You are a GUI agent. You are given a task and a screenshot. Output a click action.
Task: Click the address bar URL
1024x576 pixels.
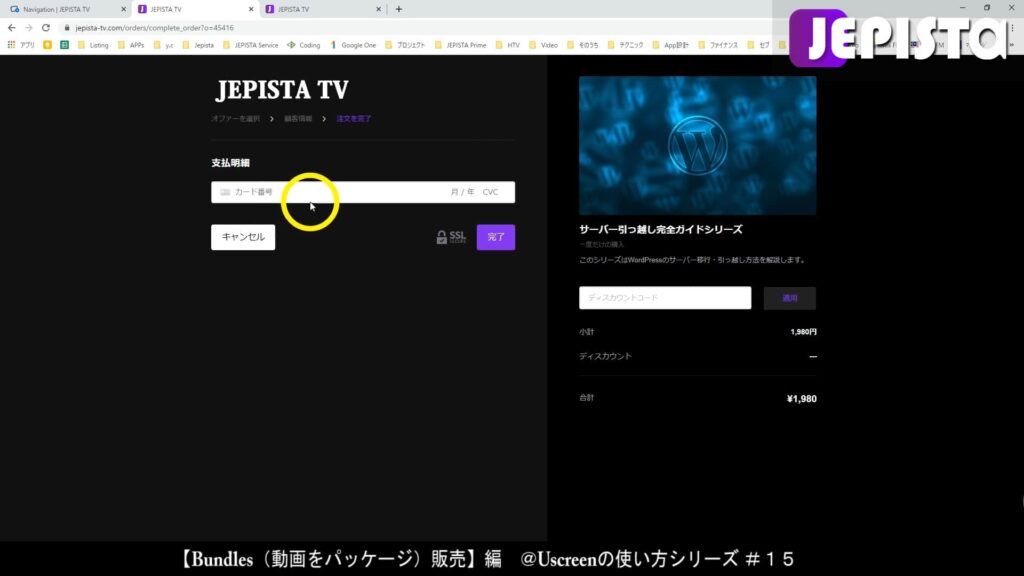tap(154, 28)
